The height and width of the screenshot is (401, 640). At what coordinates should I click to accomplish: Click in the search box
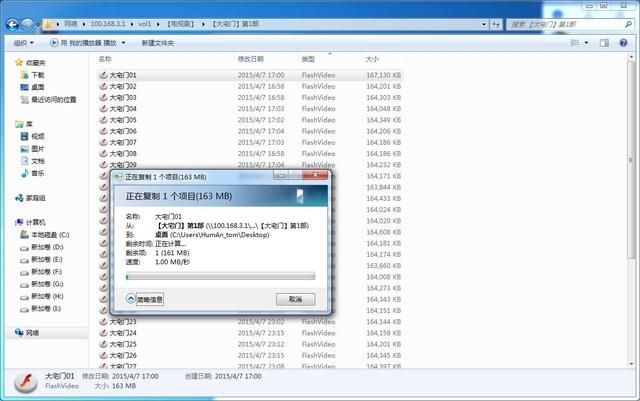(566, 25)
